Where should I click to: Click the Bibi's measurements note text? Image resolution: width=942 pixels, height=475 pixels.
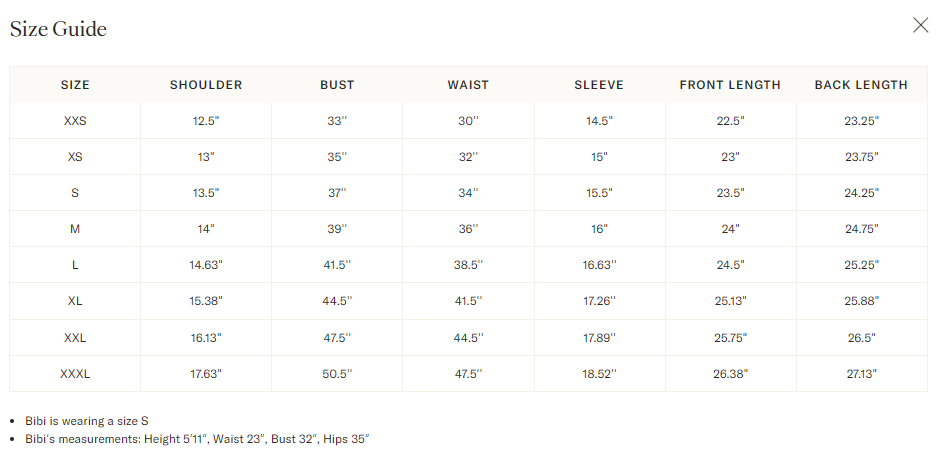[198, 439]
